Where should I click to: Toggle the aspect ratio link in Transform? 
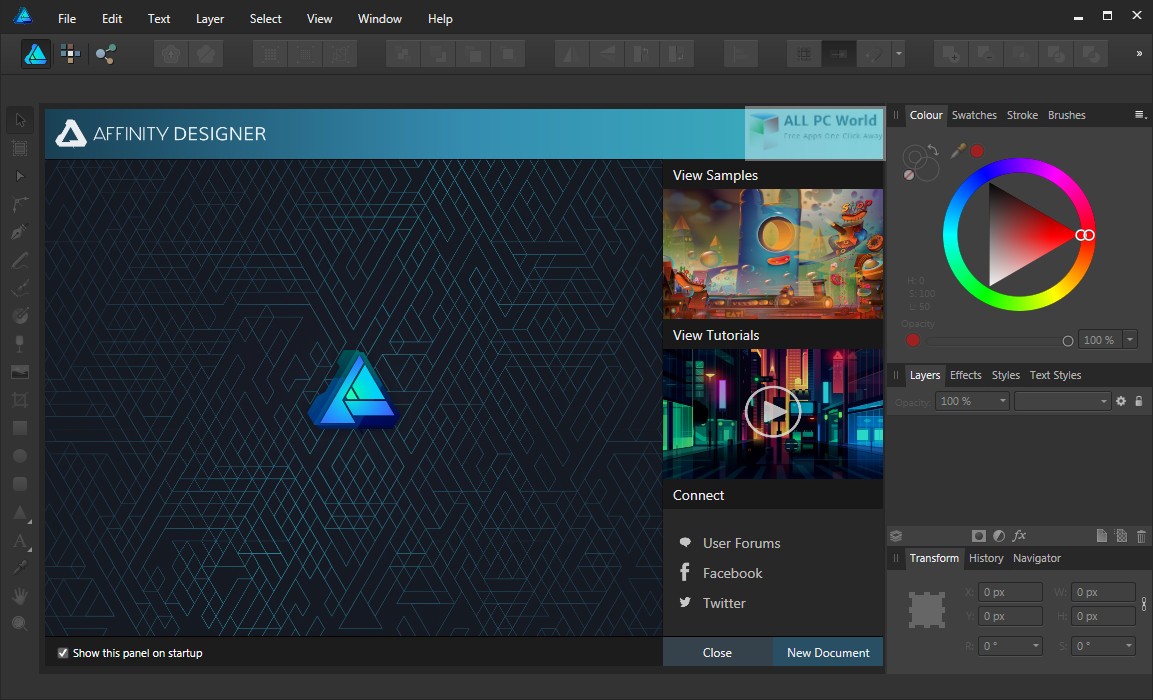coord(1143,604)
